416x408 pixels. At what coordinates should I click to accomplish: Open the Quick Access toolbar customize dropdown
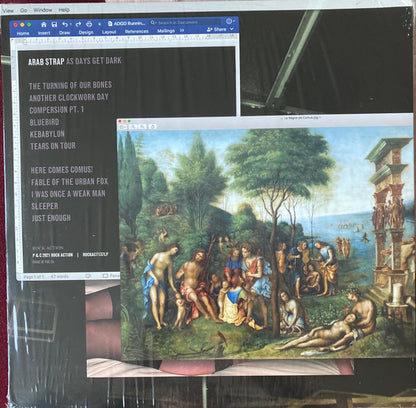point(99,24)
